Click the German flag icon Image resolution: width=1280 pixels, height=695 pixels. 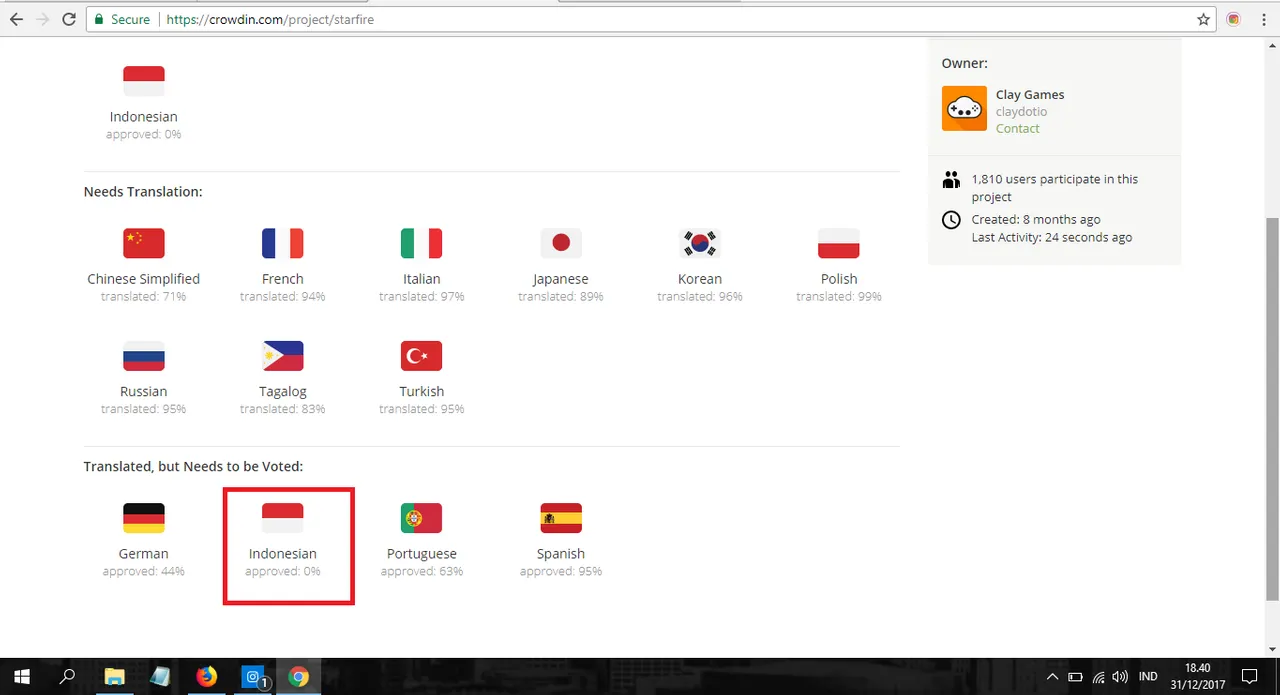tap(144, 518)
